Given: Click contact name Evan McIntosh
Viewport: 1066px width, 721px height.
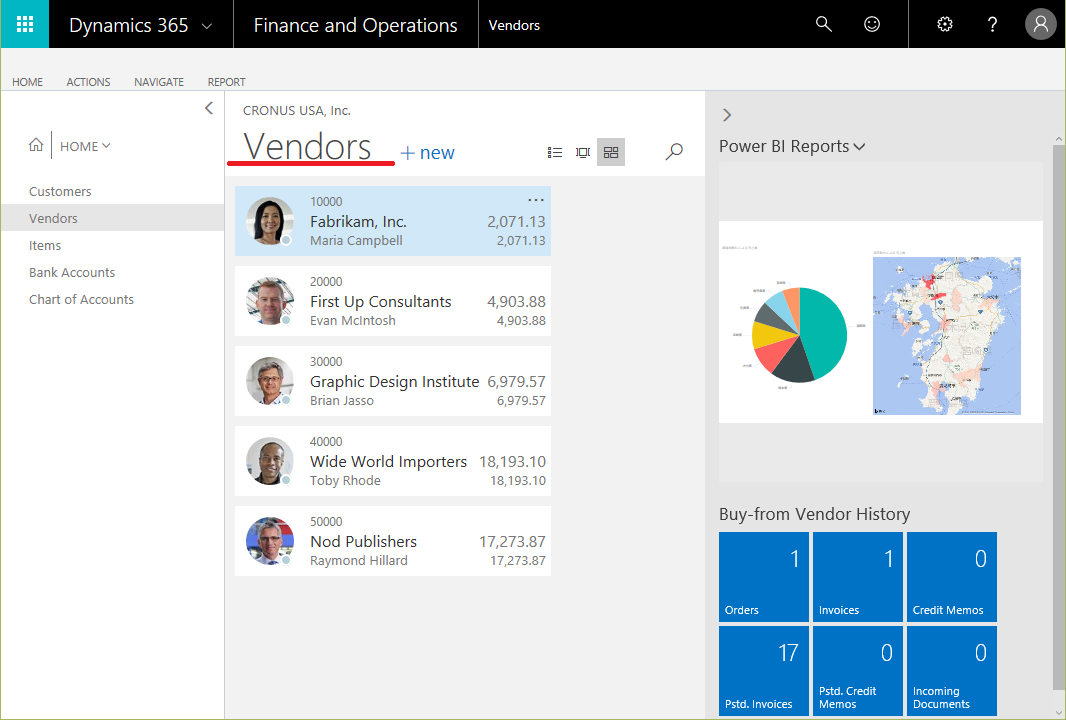Looking at the screenshot, I should [353, 321].
